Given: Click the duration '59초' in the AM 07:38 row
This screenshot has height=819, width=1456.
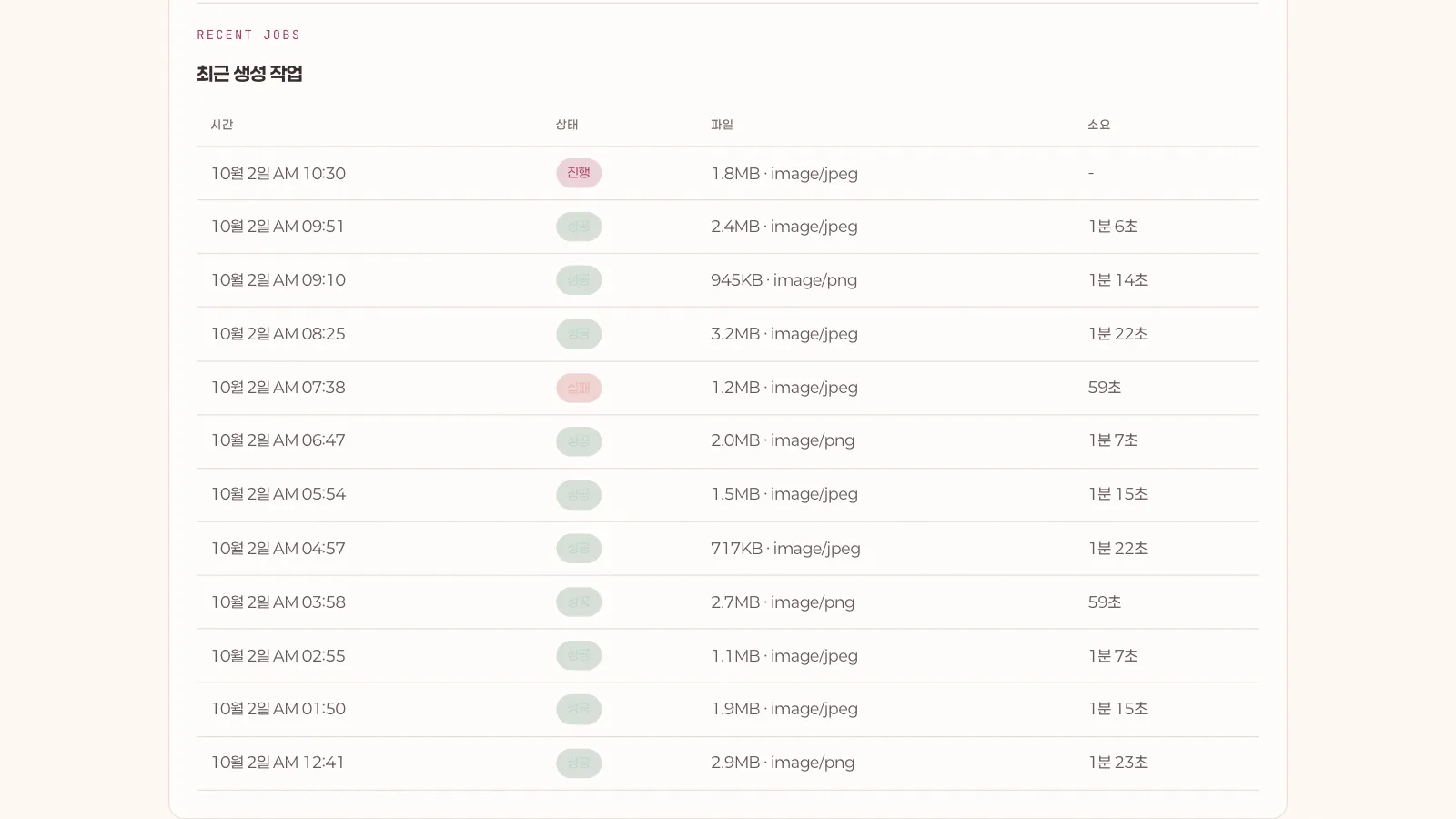Looking at the screenshot, I should tap(1105, 388).
